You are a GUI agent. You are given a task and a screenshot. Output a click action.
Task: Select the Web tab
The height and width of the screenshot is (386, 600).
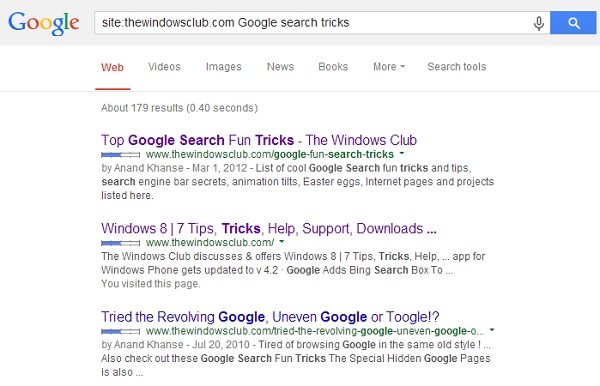[112, 67]
